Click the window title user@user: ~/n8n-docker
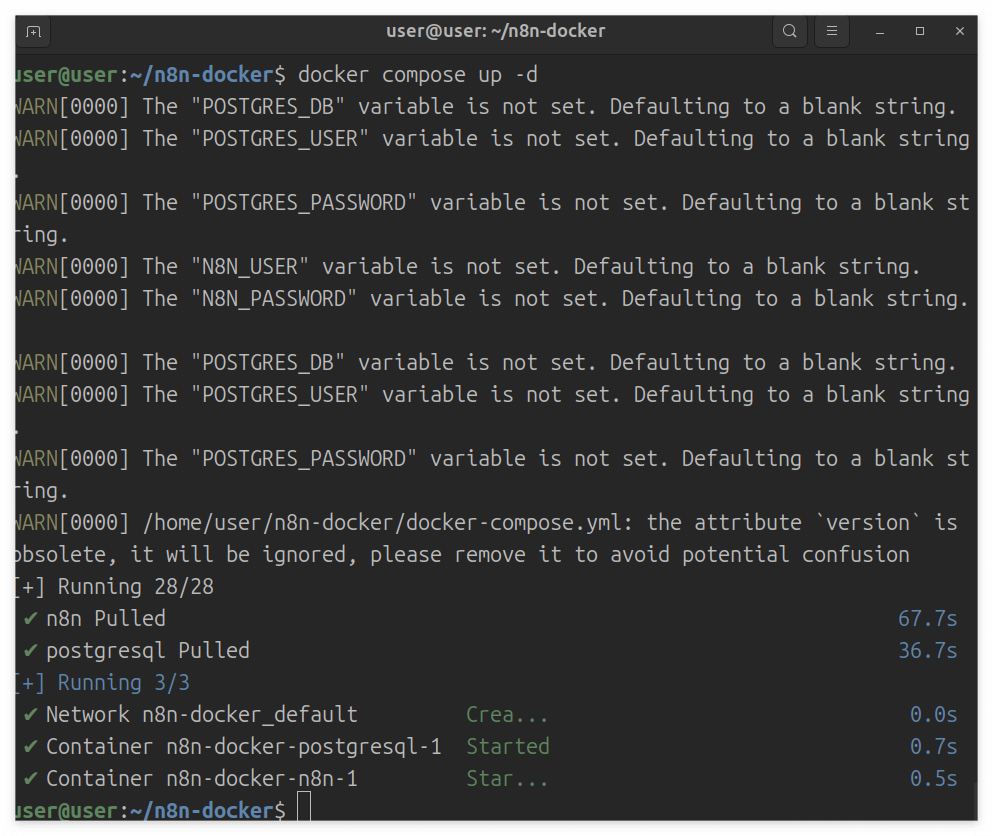993x836 pixels. [x=496, y=31]
